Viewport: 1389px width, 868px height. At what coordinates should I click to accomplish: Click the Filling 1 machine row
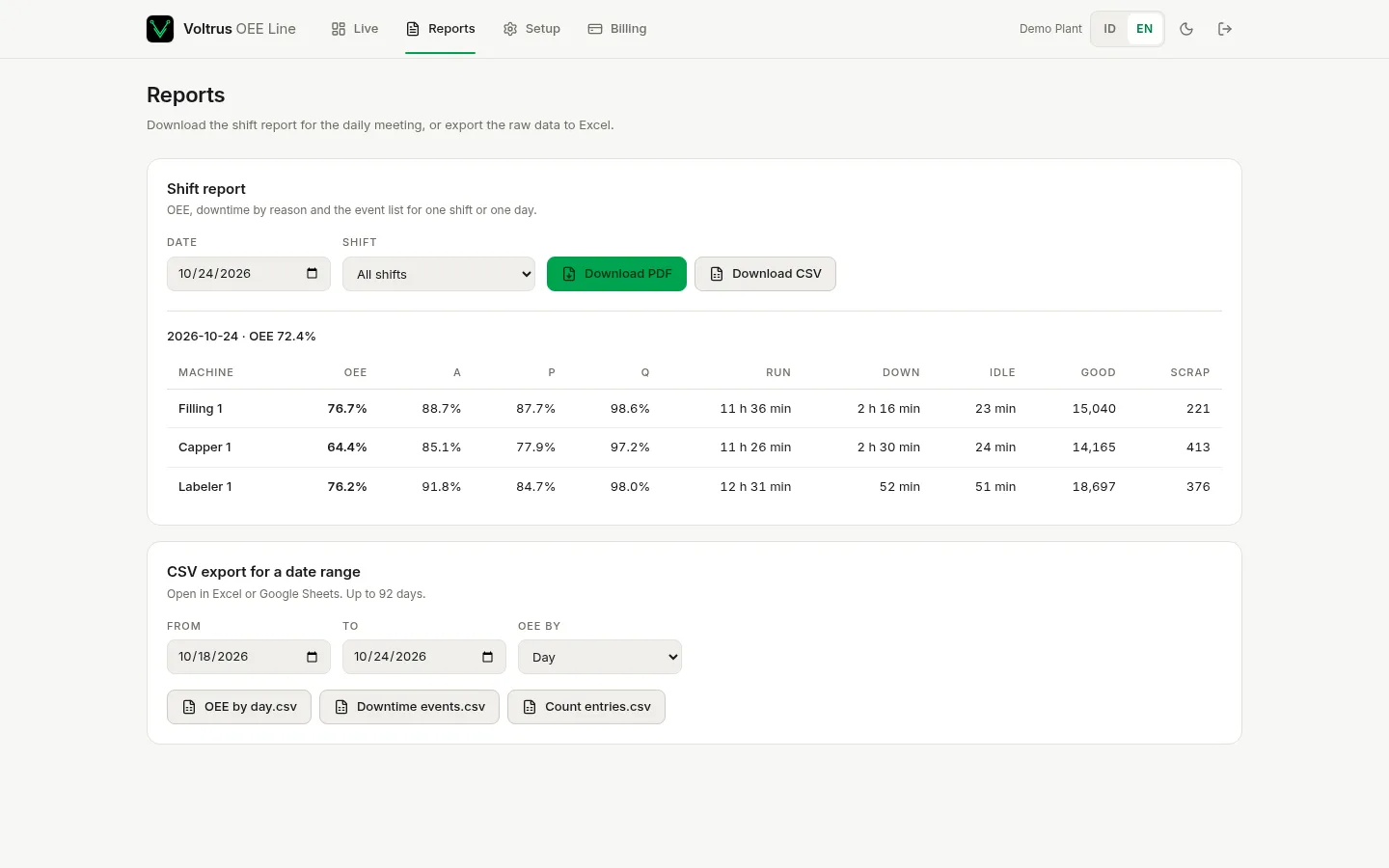[694, 409]
